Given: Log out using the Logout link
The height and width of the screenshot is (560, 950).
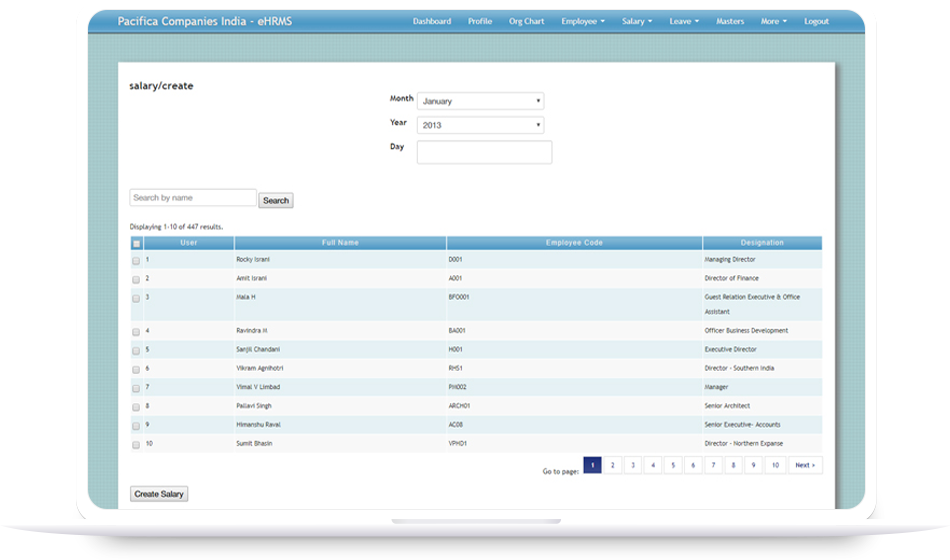Looking at the screenshot, I should click(x=816, y=21).
